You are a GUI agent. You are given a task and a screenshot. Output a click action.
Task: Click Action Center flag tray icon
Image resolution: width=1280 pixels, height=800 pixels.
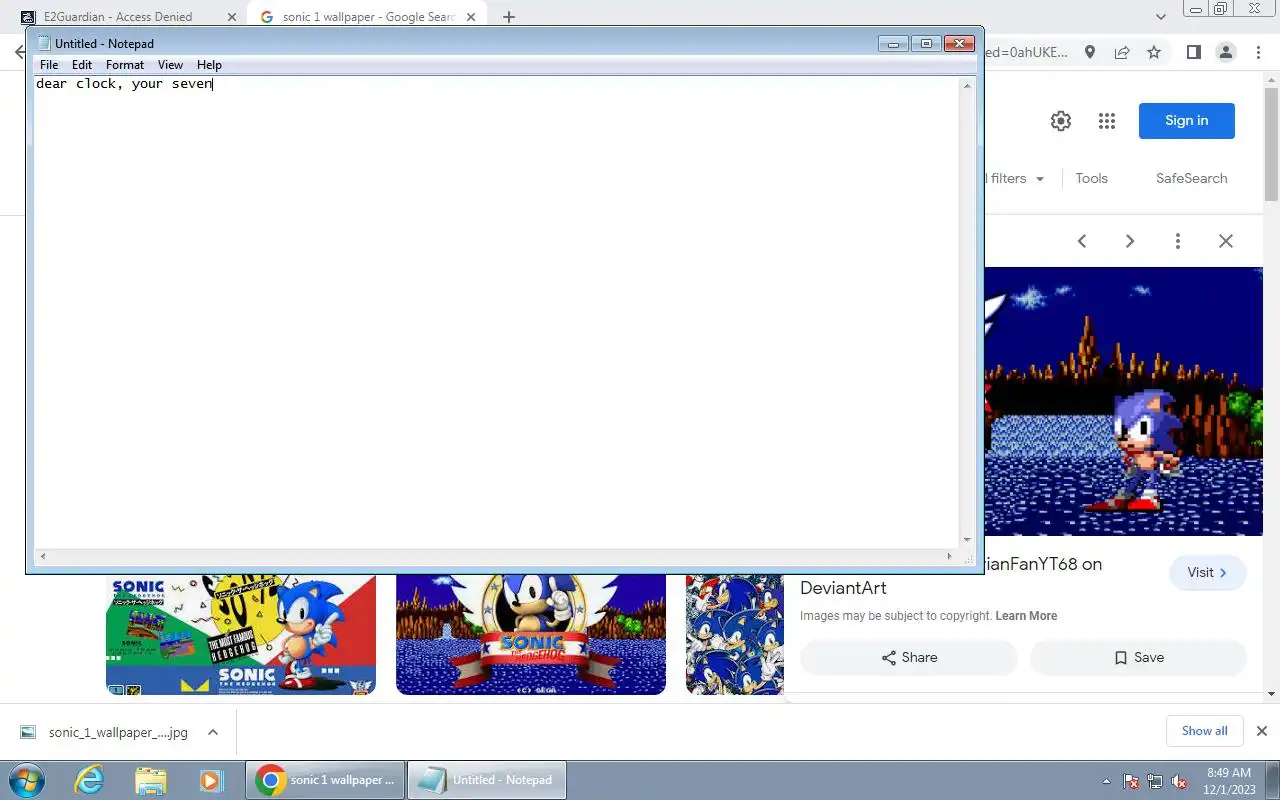coord(1131,781)
